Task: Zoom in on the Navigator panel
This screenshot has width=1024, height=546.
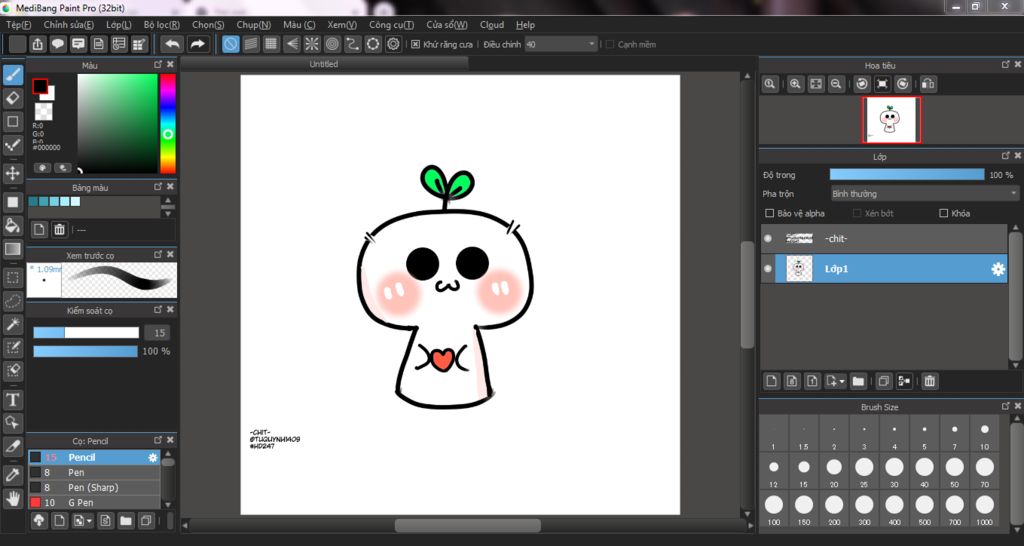Action: point(795,84)
